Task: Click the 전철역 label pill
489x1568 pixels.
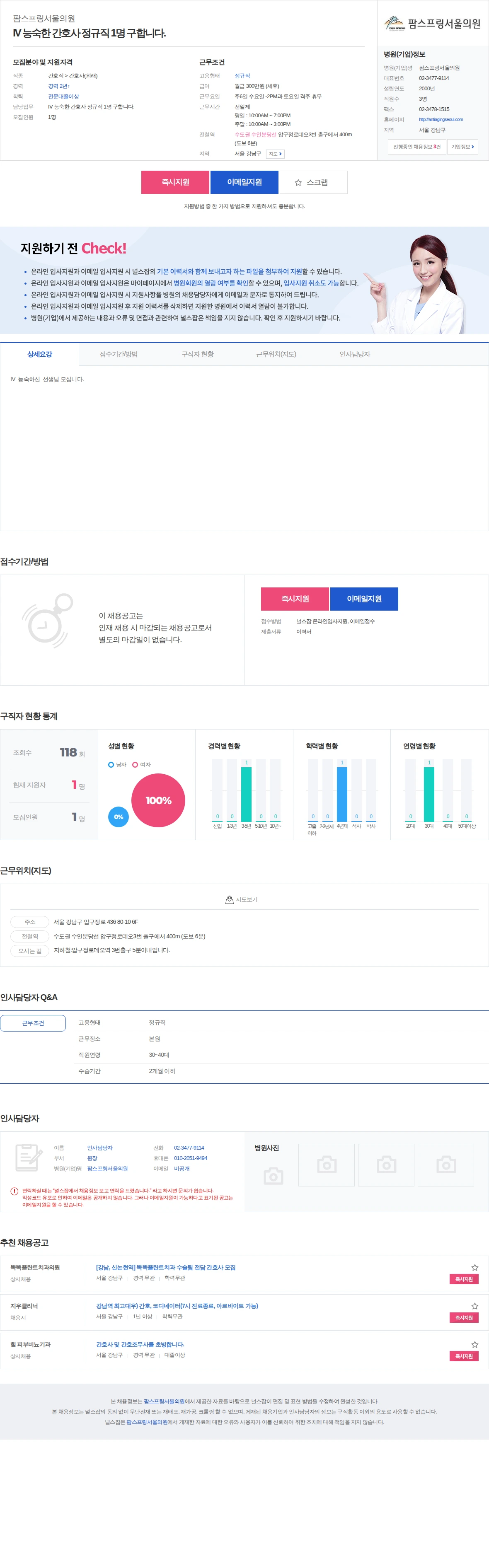Action: tap(30, 936)
